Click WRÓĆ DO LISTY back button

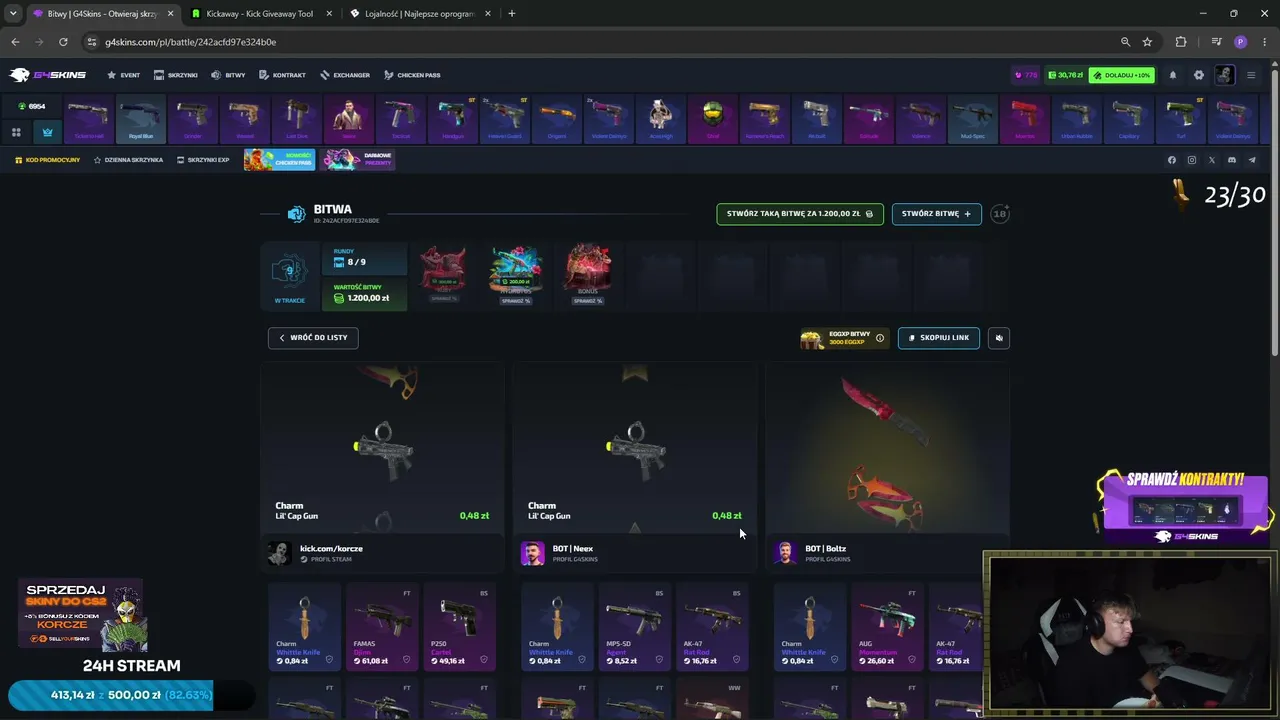pyautogui.click(x=313, y=338)
